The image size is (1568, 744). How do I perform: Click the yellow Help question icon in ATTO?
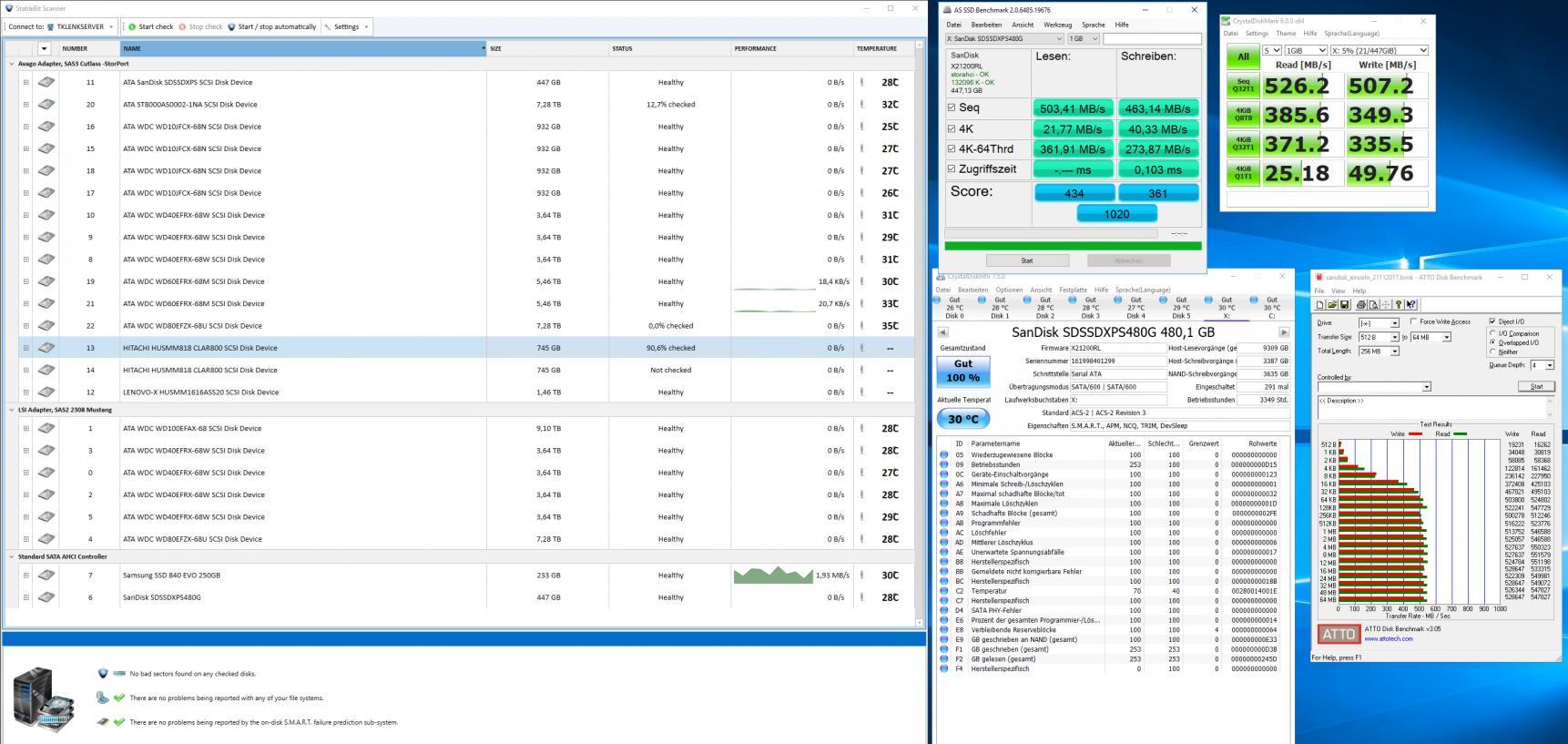pos(1399,305)
